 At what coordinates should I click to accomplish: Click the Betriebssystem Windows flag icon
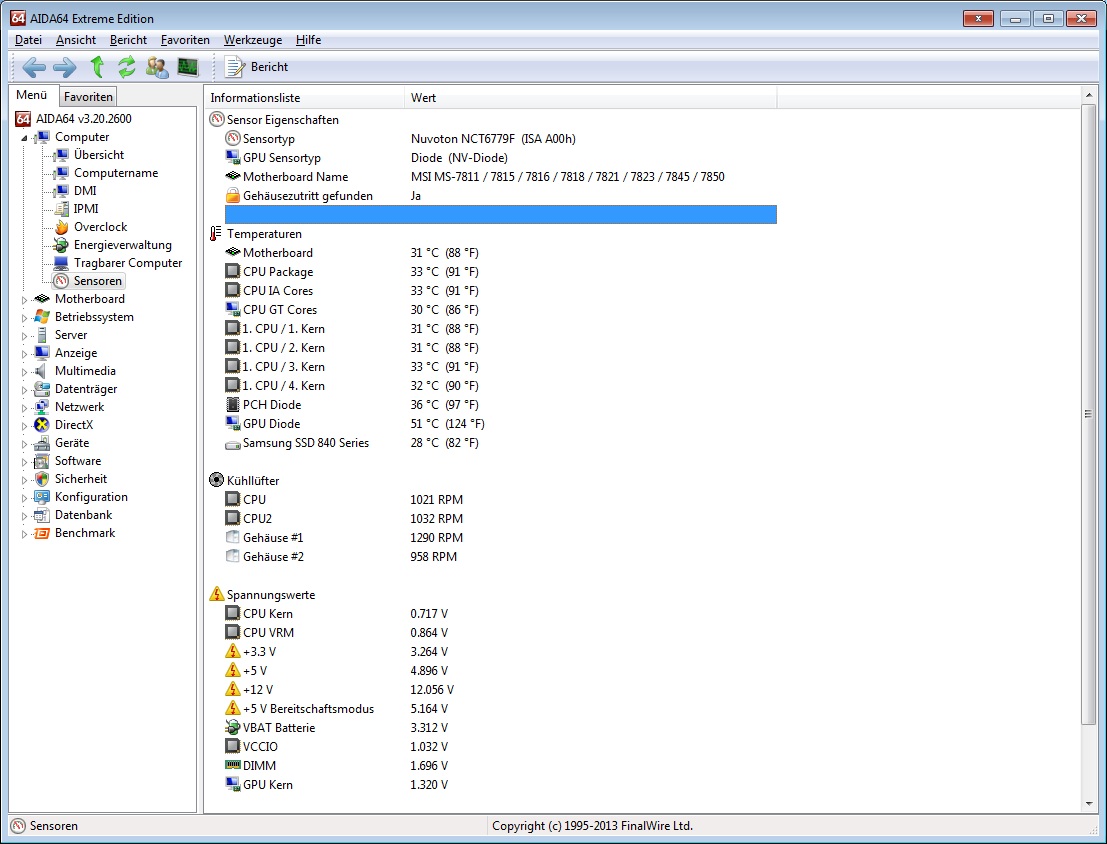point(42,317)
